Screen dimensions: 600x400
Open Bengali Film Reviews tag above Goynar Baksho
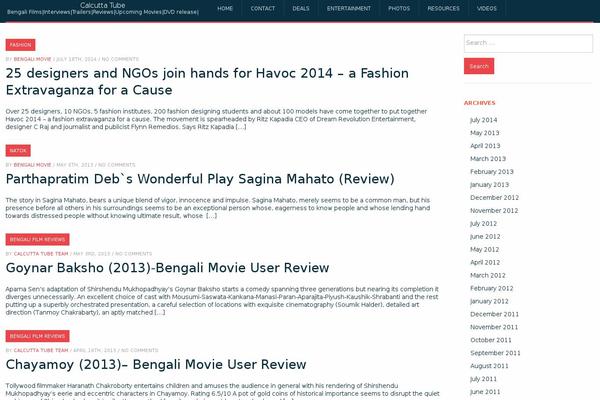click(38, 239)
